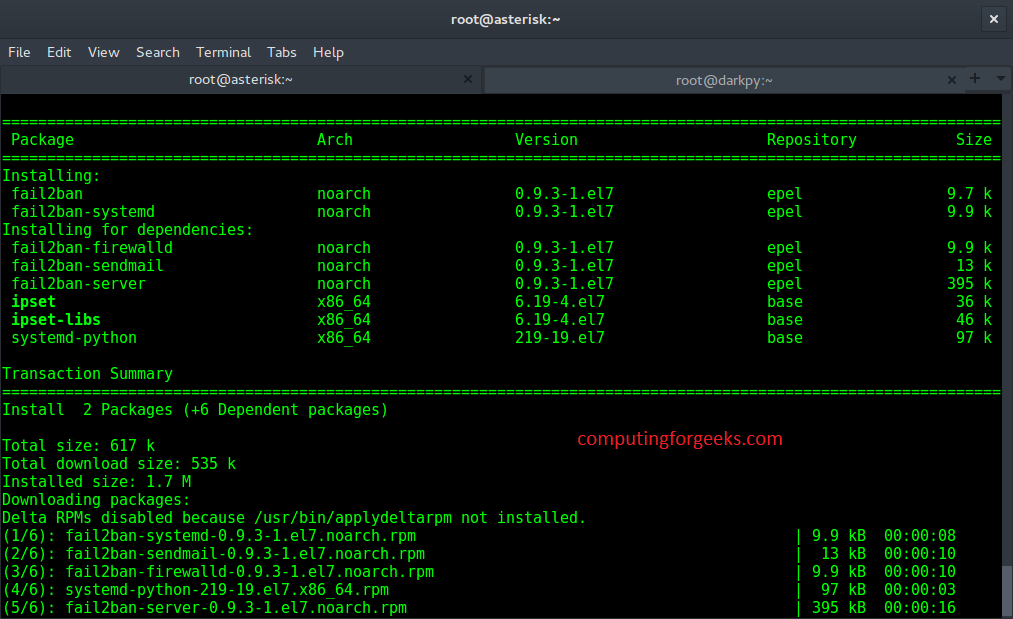This screenshot has height=619, width=1013.
Task: Open the View menu
Action: point(103,52)
